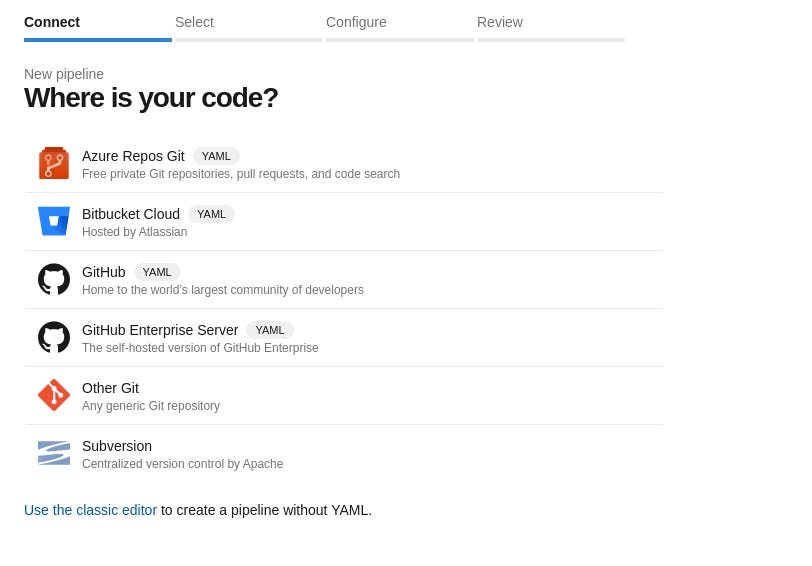
Task: Click the Azure Repos Git icon
Action: coord(54,163)
